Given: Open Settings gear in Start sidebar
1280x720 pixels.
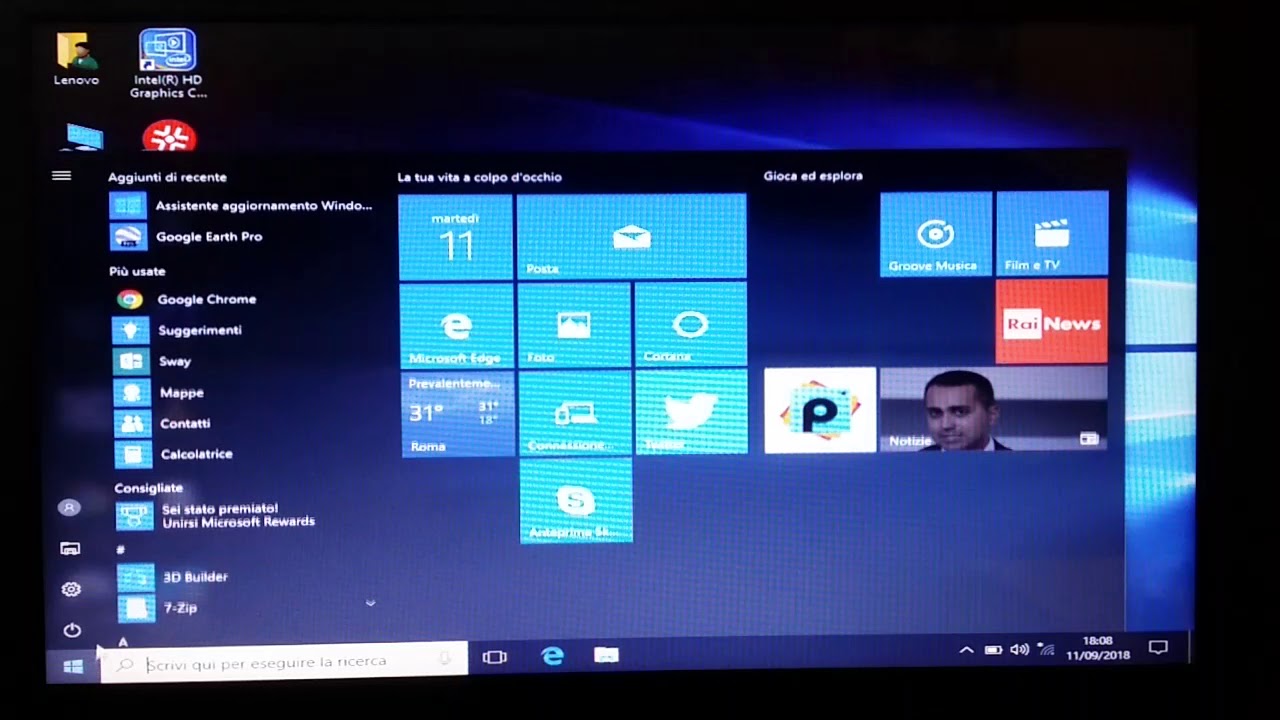Looking at the screenshot, I should click(71, 590).
